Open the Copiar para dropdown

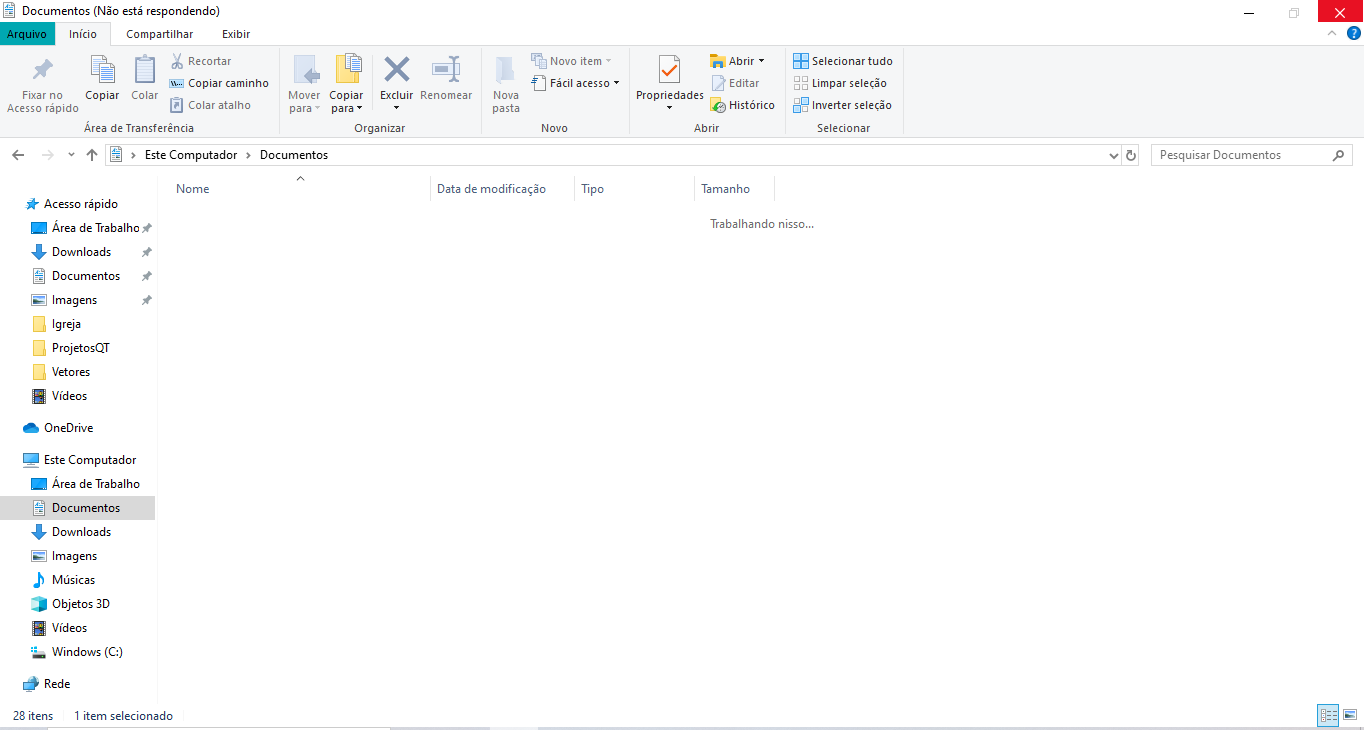click(346, 102)
